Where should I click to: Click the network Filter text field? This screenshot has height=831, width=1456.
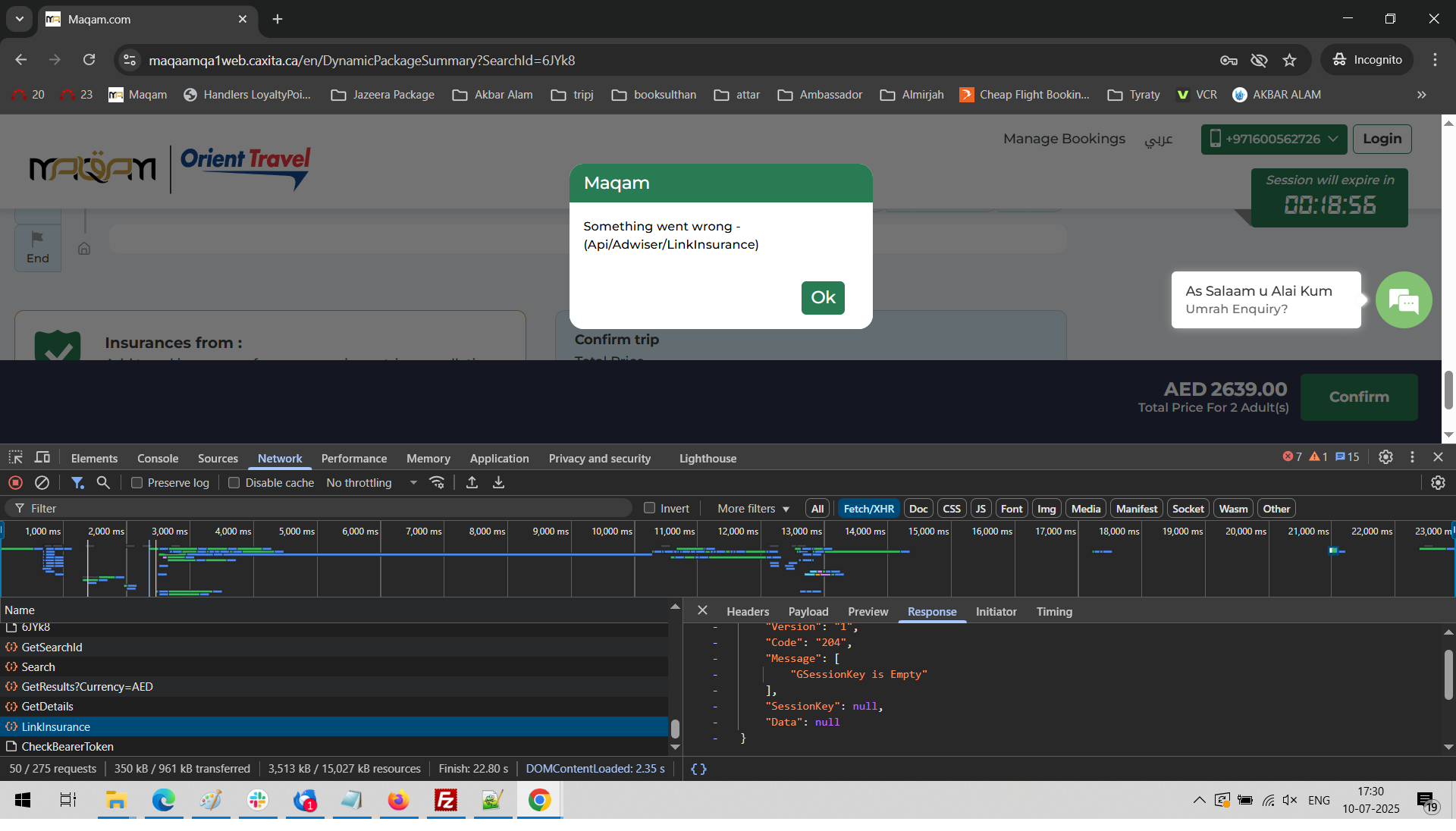point(326,509)
